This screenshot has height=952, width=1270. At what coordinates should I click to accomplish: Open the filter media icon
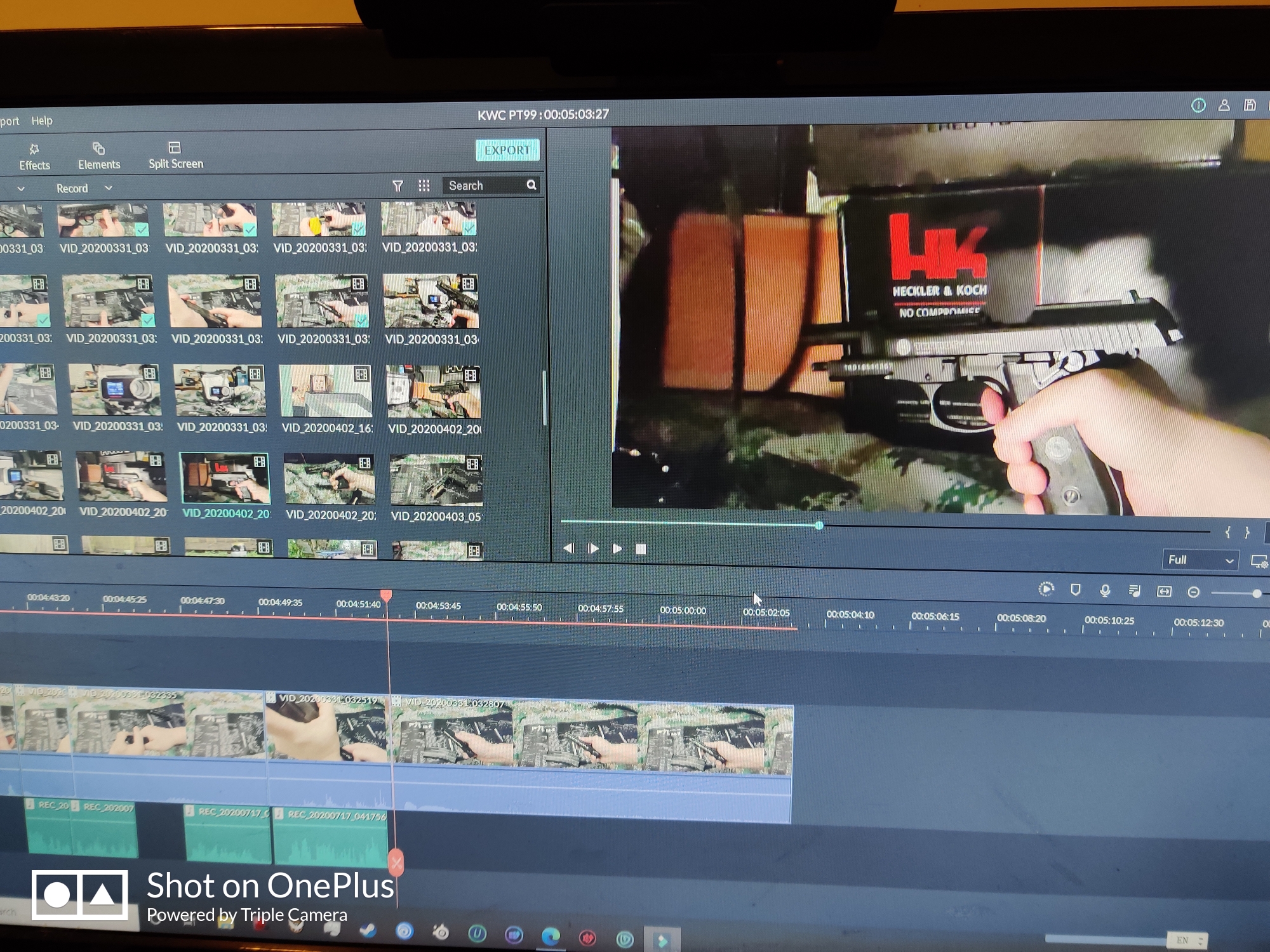(398, 185)
